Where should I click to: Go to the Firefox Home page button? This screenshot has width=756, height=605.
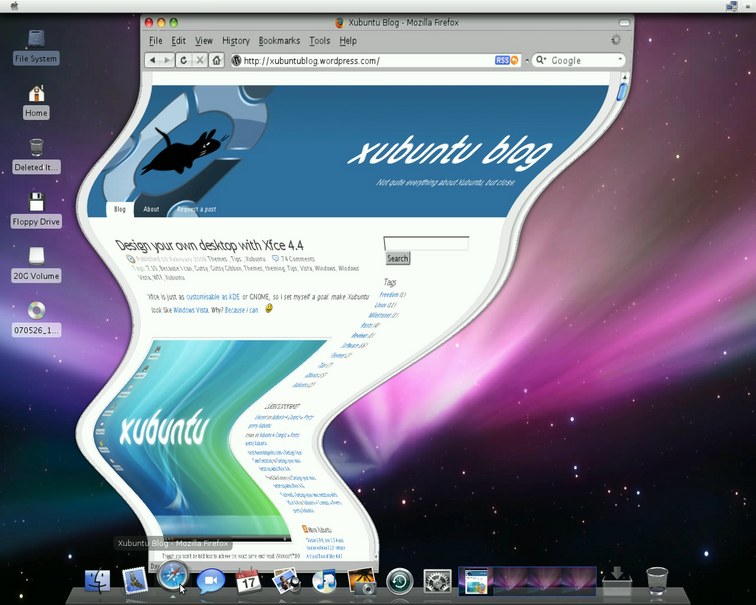(x=216, y=60)
